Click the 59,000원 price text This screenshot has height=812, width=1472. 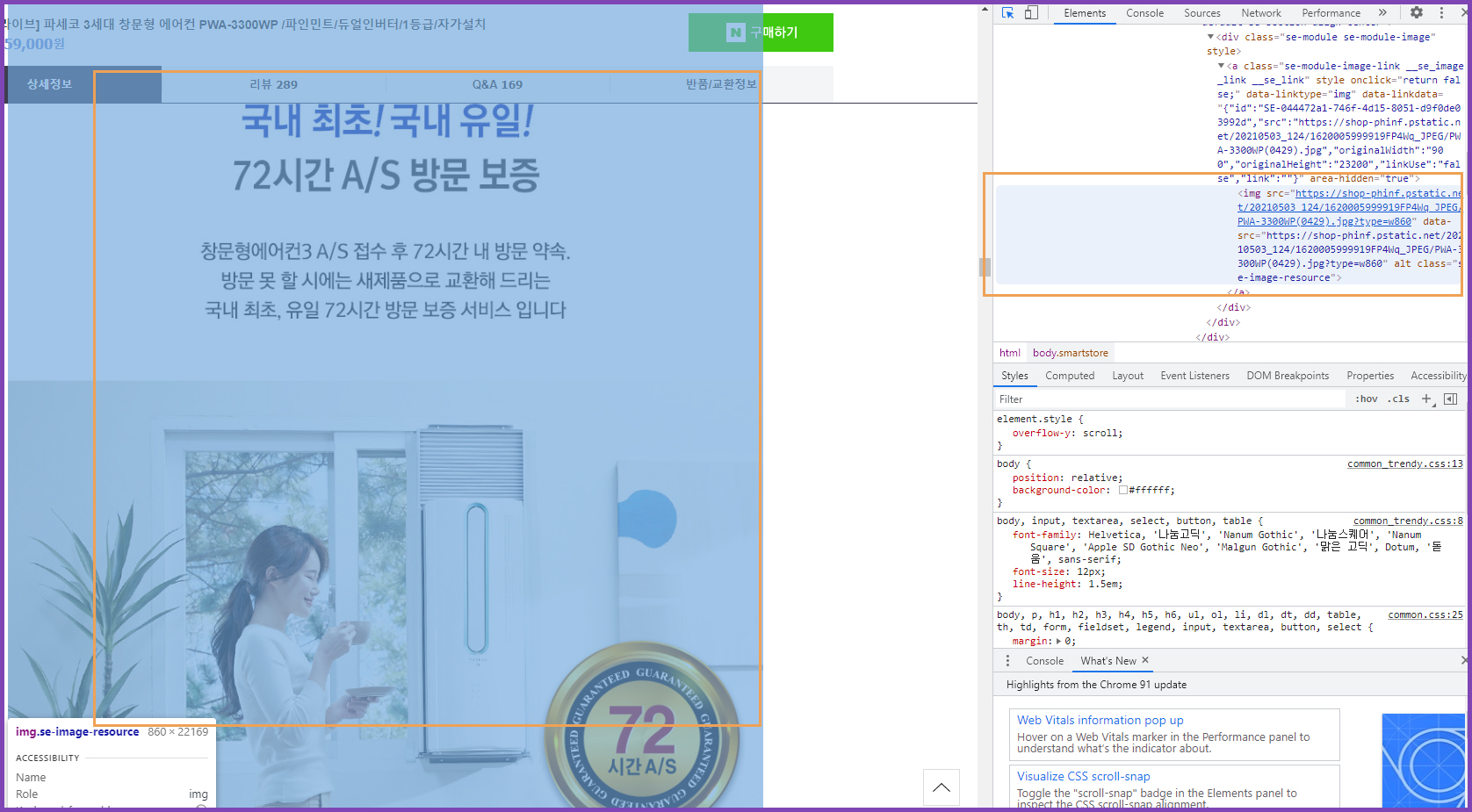tap(35, 44)
